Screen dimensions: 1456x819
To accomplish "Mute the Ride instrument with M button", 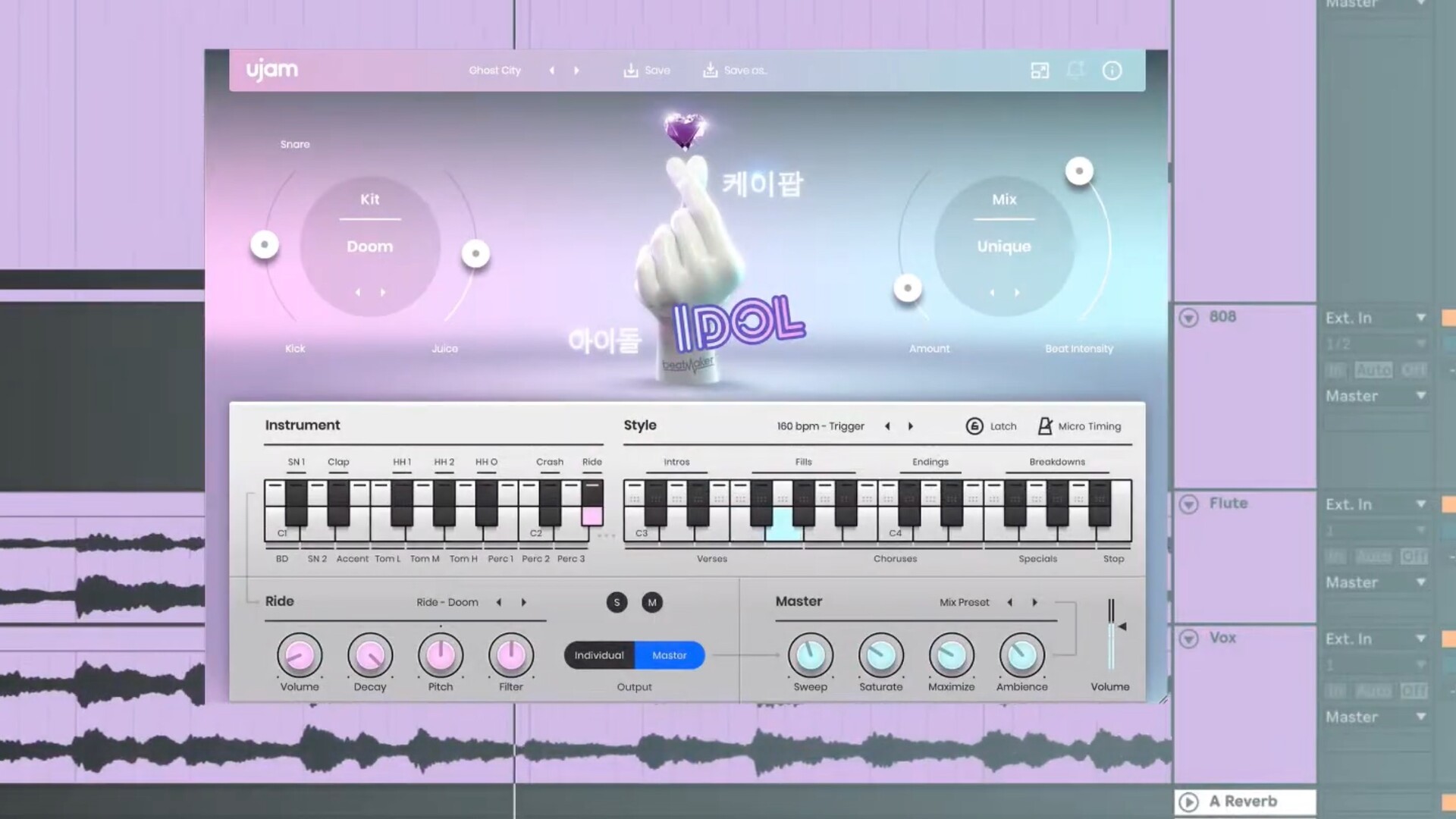I will pyautogui.click(x=652, y=602).
